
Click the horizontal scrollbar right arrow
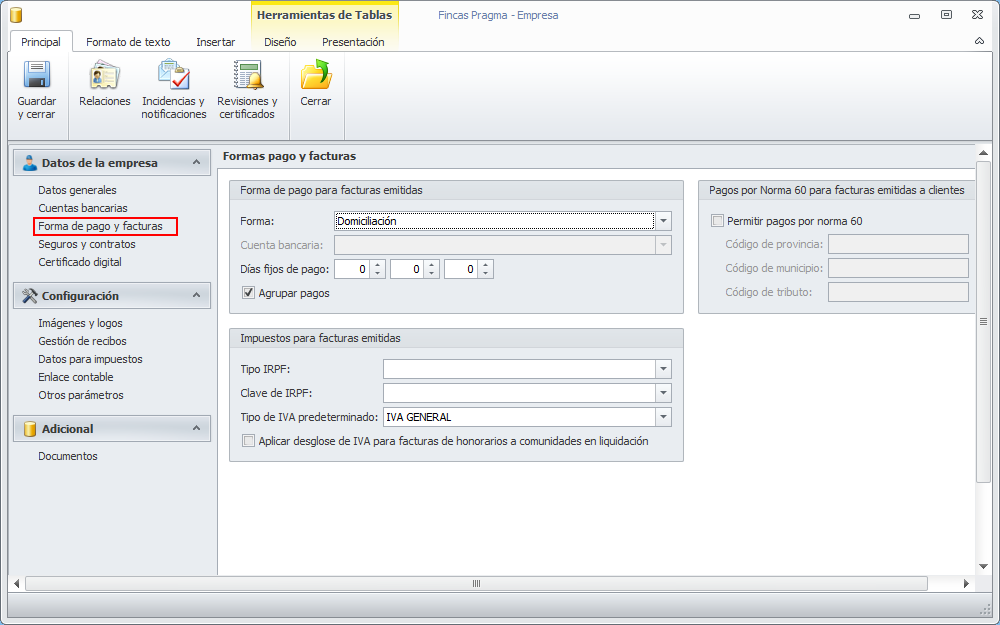966,584
